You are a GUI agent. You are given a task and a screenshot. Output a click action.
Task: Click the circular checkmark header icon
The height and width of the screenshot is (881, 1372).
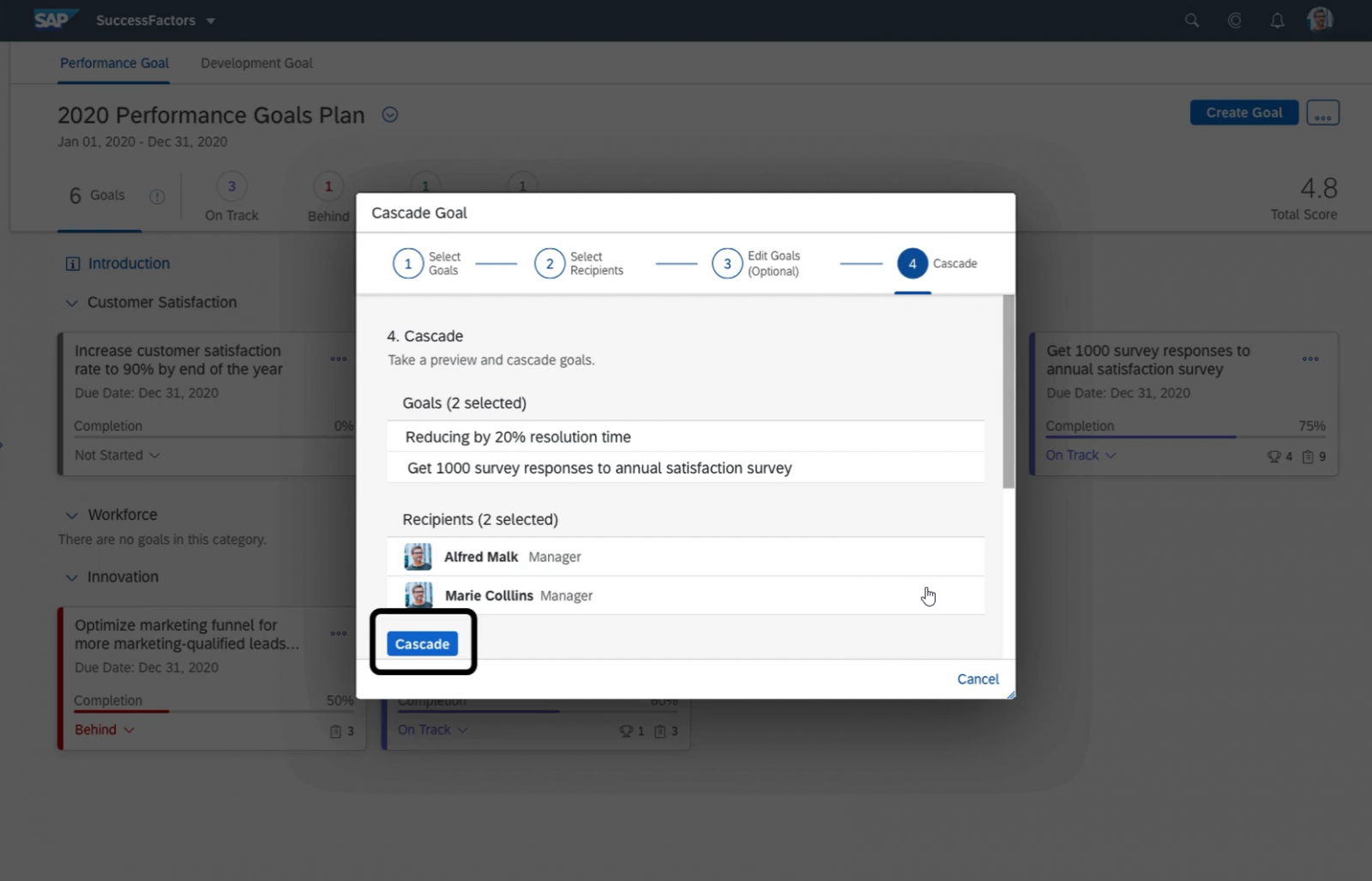pyautogui.click(x=1234, y=20)
